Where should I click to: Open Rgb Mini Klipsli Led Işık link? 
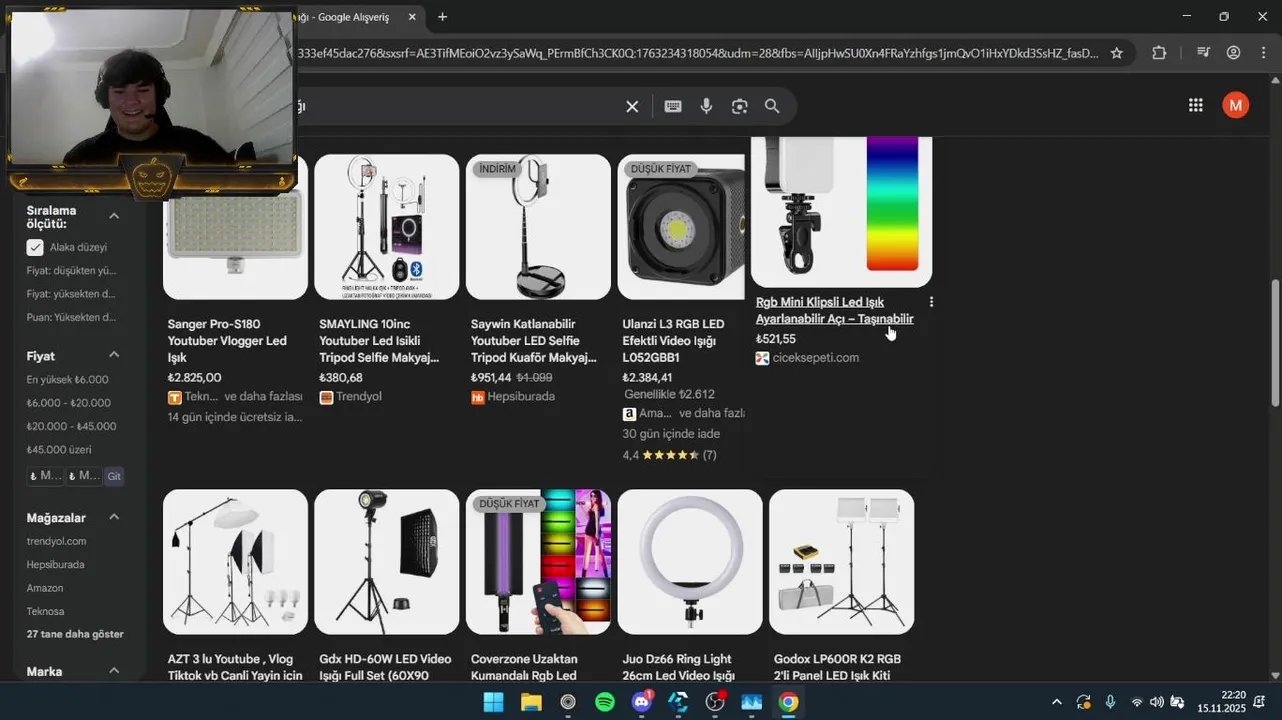pos(834,310)
